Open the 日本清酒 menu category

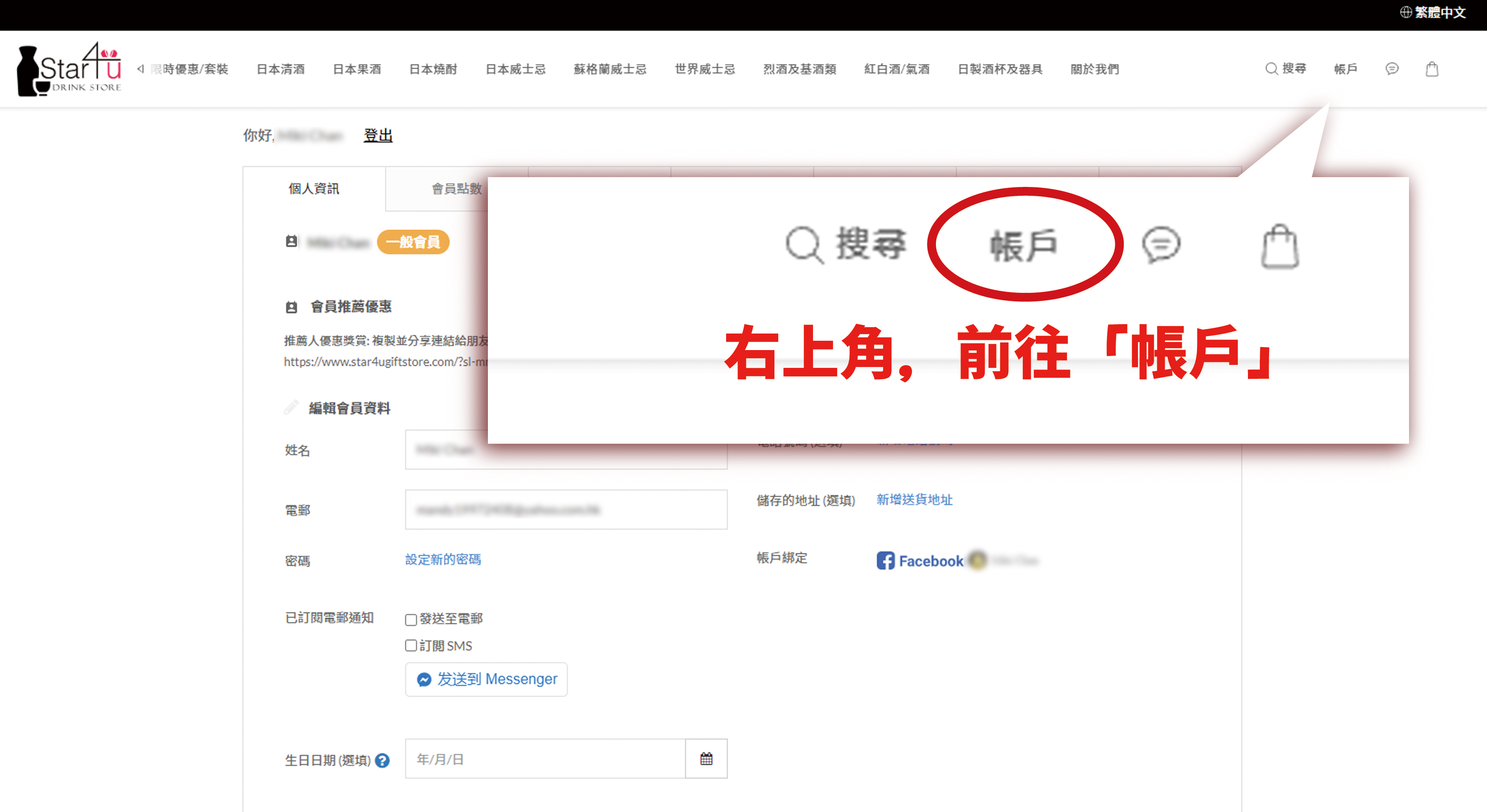[x=281, y=69]
